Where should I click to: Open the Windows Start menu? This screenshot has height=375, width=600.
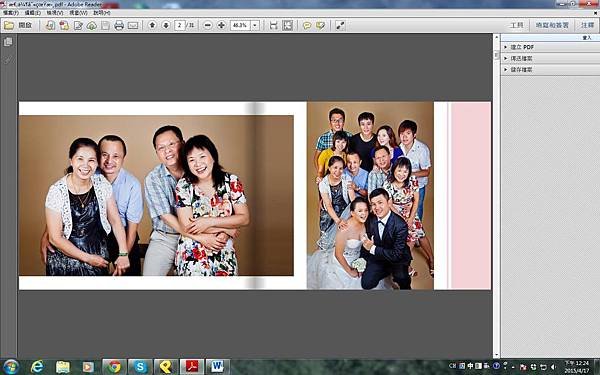tap(10, 367)
